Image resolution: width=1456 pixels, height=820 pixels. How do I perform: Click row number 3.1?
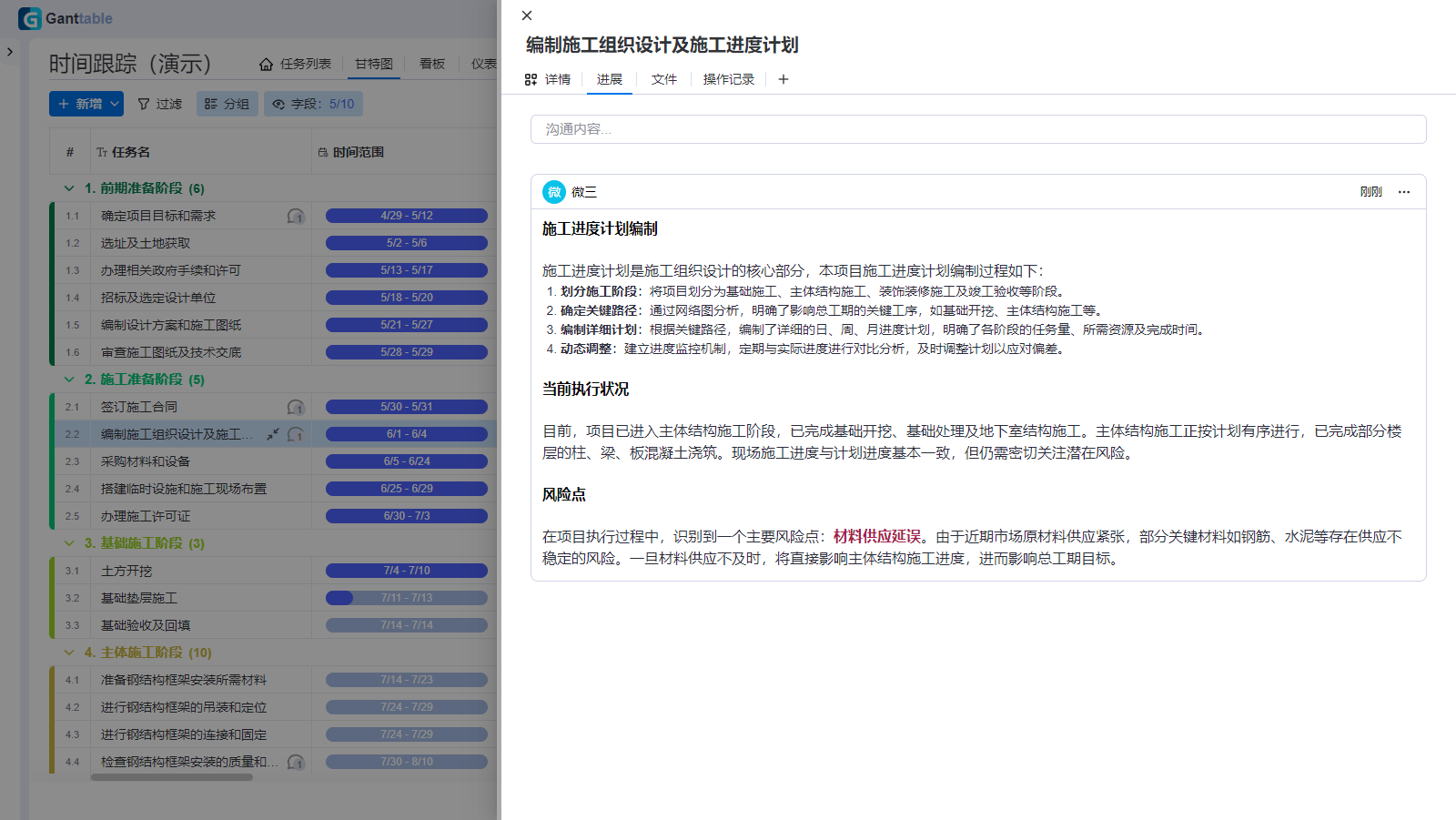(72, 571)
